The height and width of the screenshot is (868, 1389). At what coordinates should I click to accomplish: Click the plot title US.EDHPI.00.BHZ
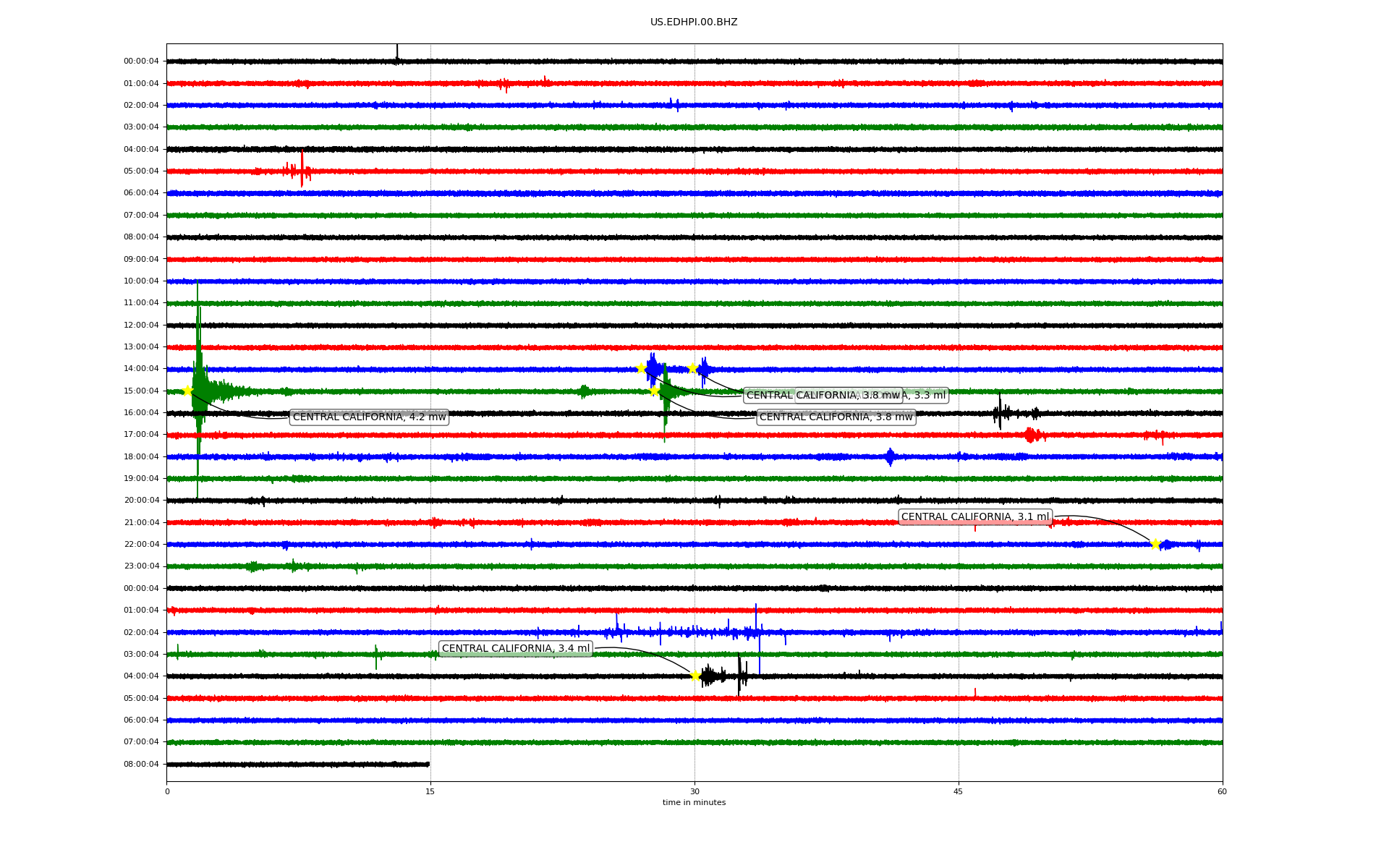pyautogui.click(x=694, y=22)
